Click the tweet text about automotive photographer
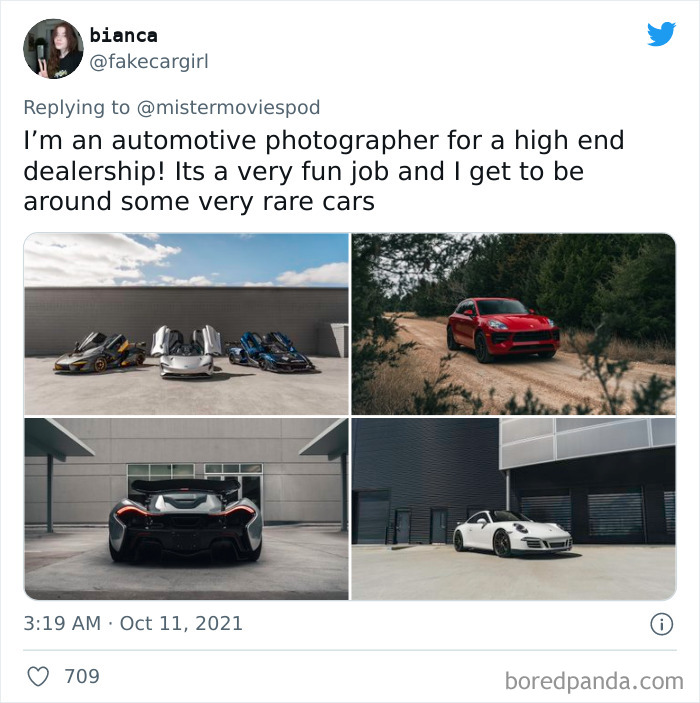This screenshot has height=703, width=700. (x=323, y=171)
